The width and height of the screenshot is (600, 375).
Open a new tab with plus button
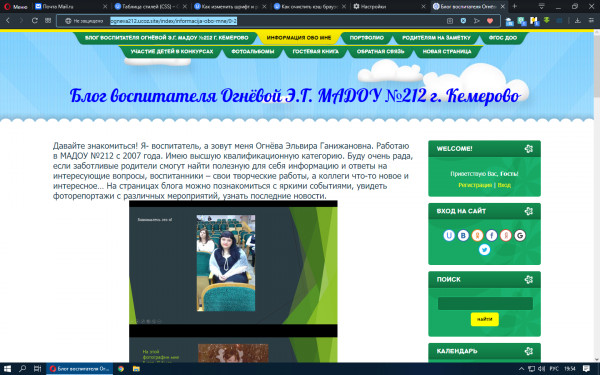tap(515, 6)
